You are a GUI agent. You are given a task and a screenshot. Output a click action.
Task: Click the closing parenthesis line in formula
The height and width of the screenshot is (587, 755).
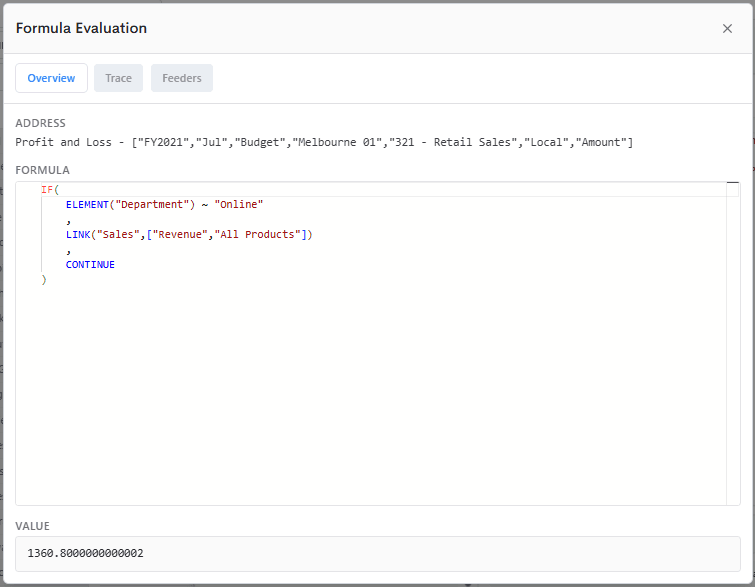[x=44, y=279]
